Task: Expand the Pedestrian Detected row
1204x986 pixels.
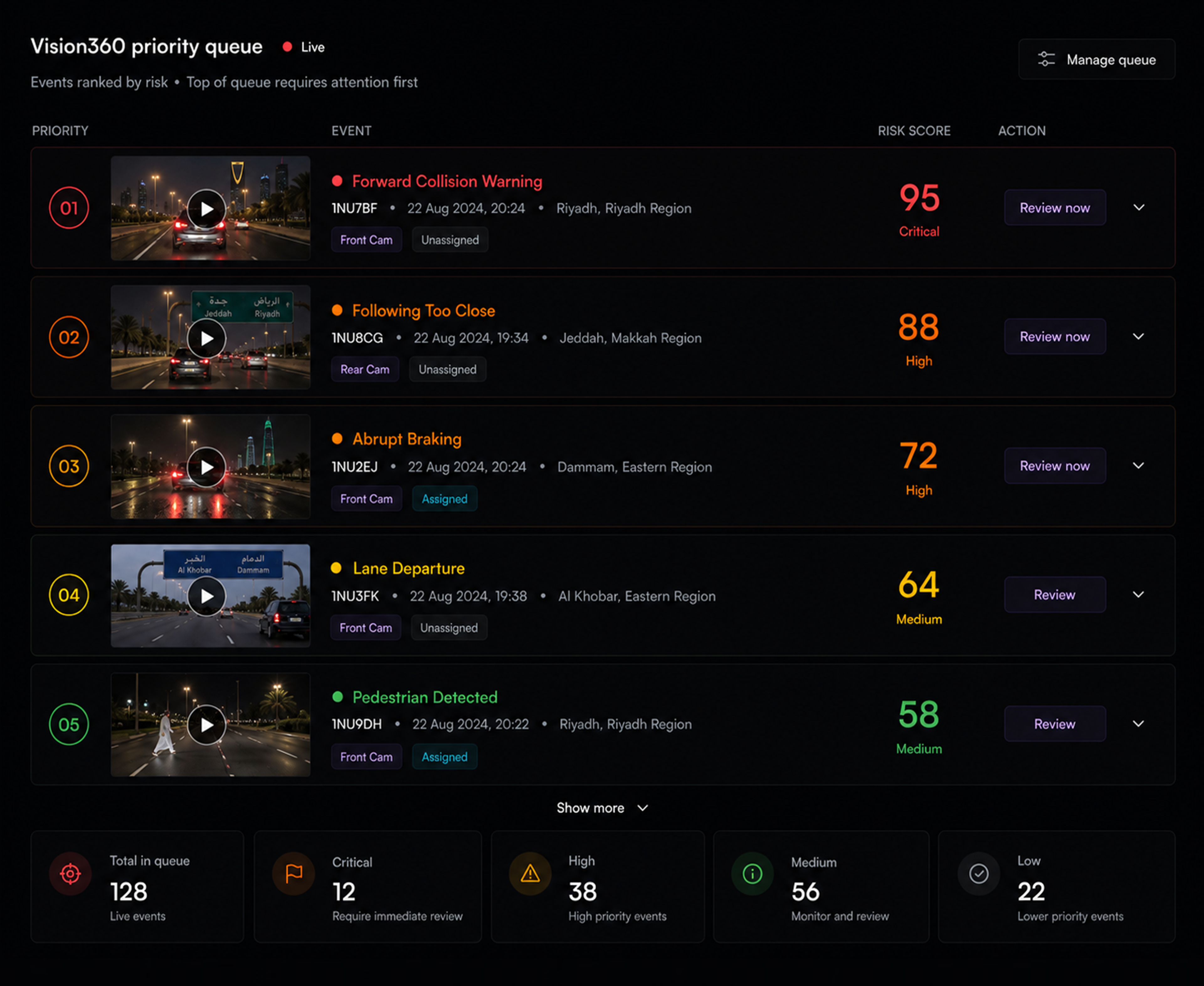Action: tap(1139, 724)
